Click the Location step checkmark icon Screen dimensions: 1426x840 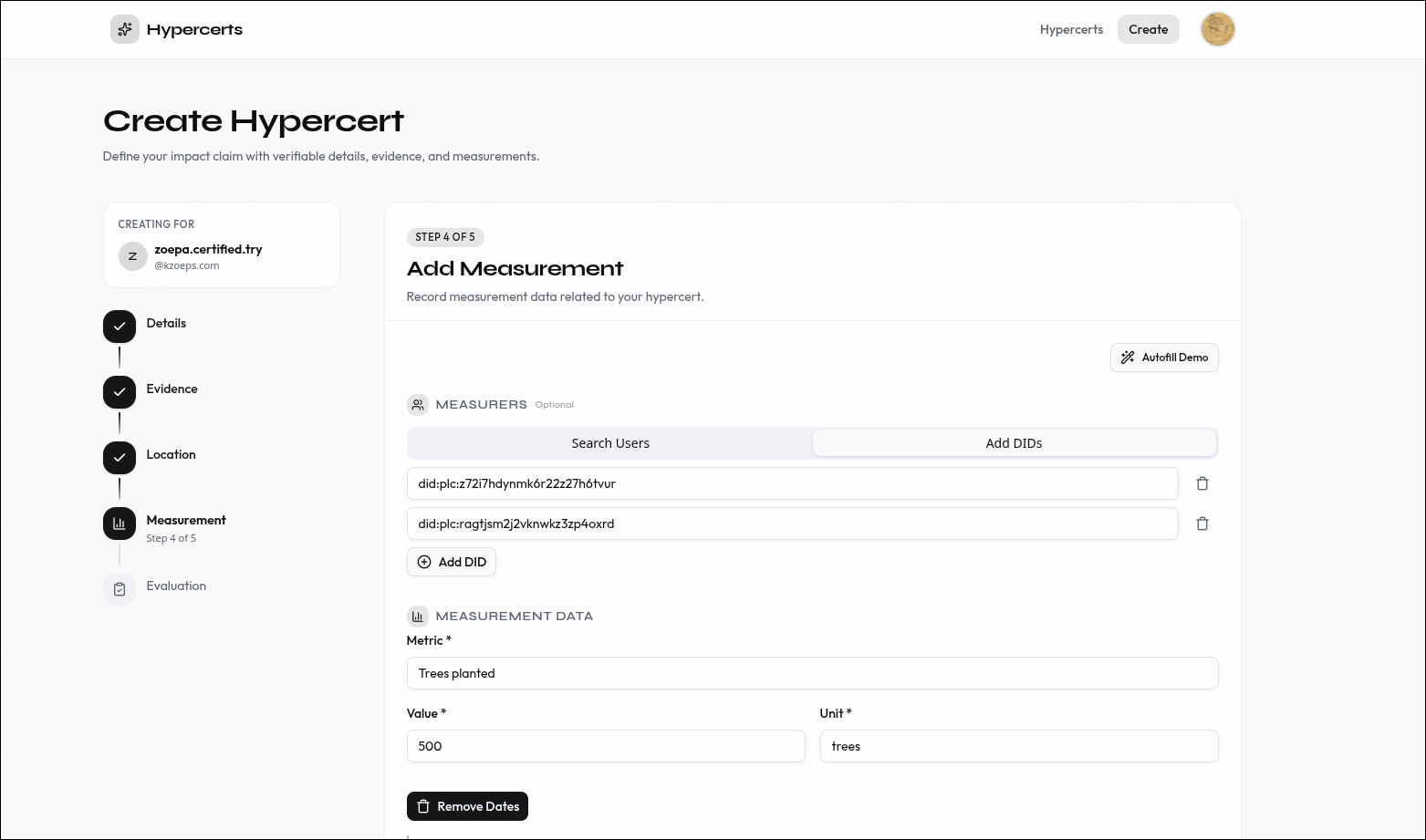tap(120, 458)
